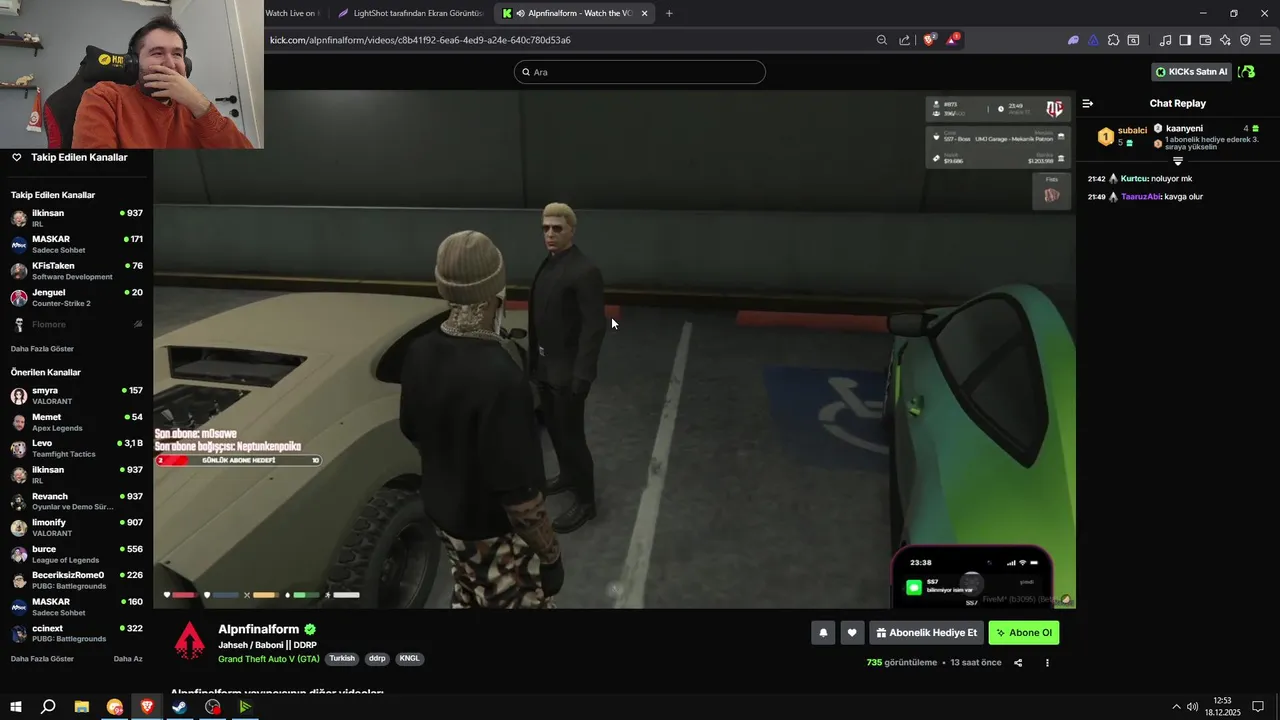The width and height of the screenshot is (1280, 720).
Task: Click the ddrp tag
Action: click(377, 659)
